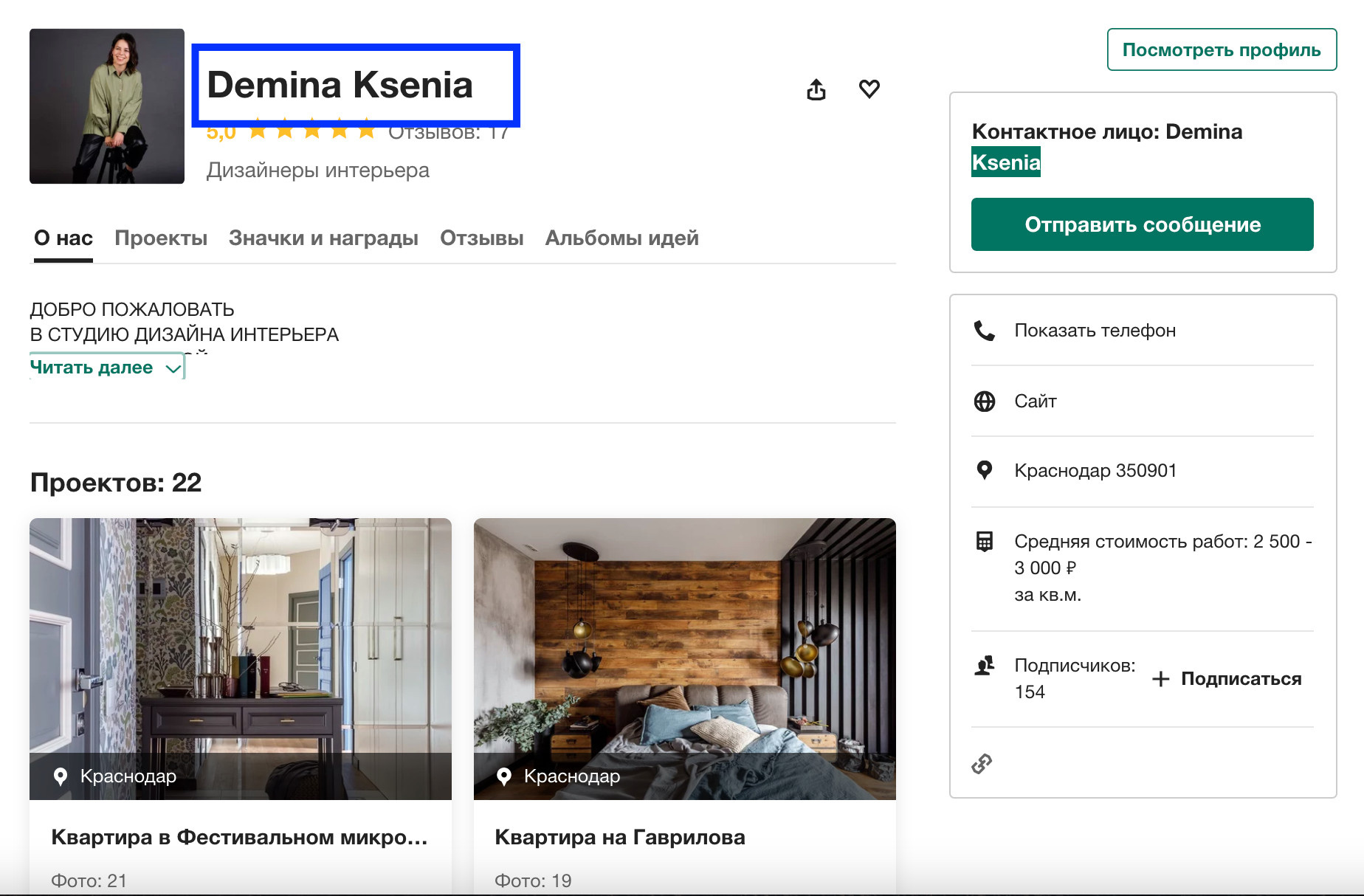Image resolution: width=1364 pixels, height=896 pixels.
Task: Toggle the heart icon to favorite the designer
Action: click(x=869, y=89)
